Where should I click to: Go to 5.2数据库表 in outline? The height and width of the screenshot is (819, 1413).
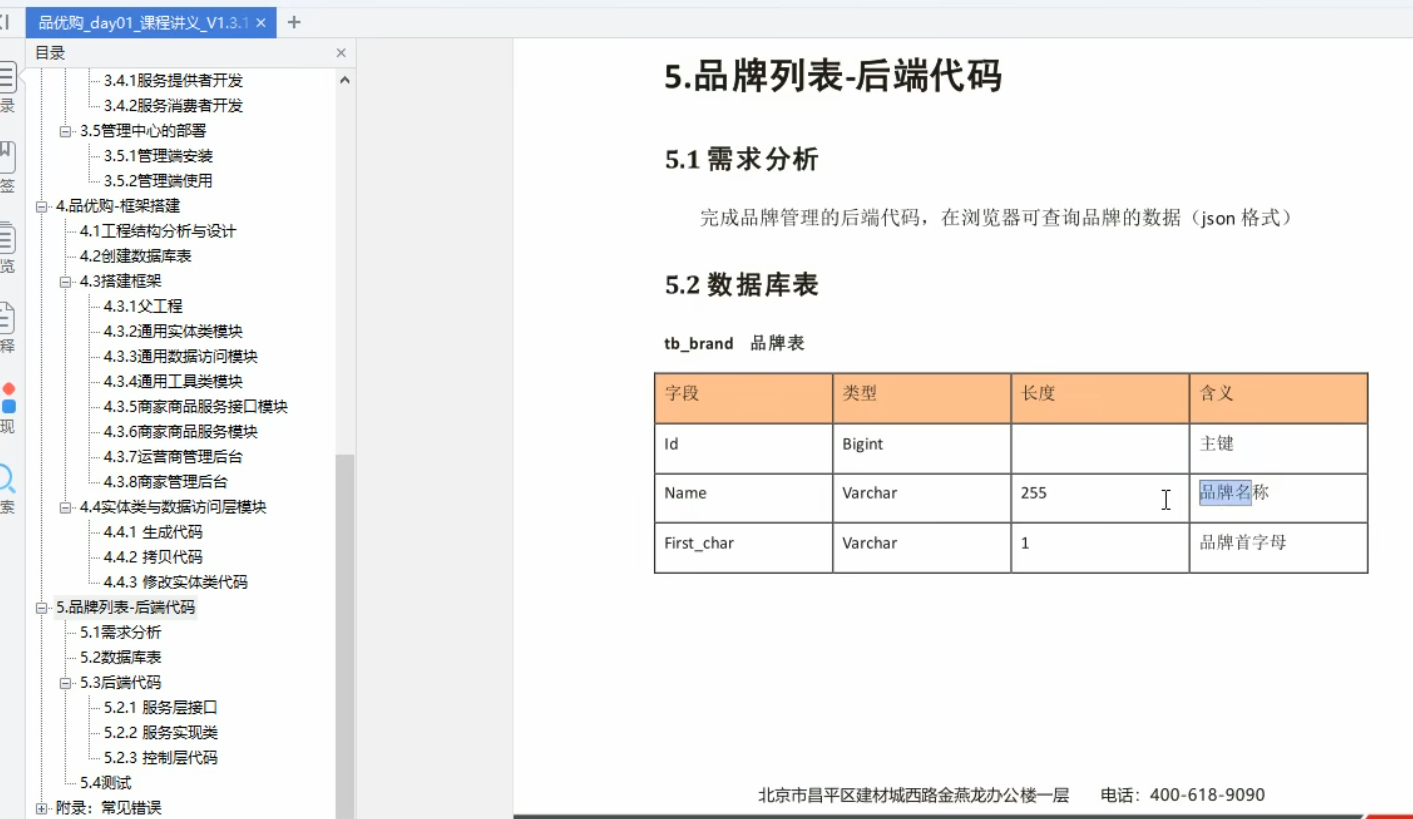[121, 657]
